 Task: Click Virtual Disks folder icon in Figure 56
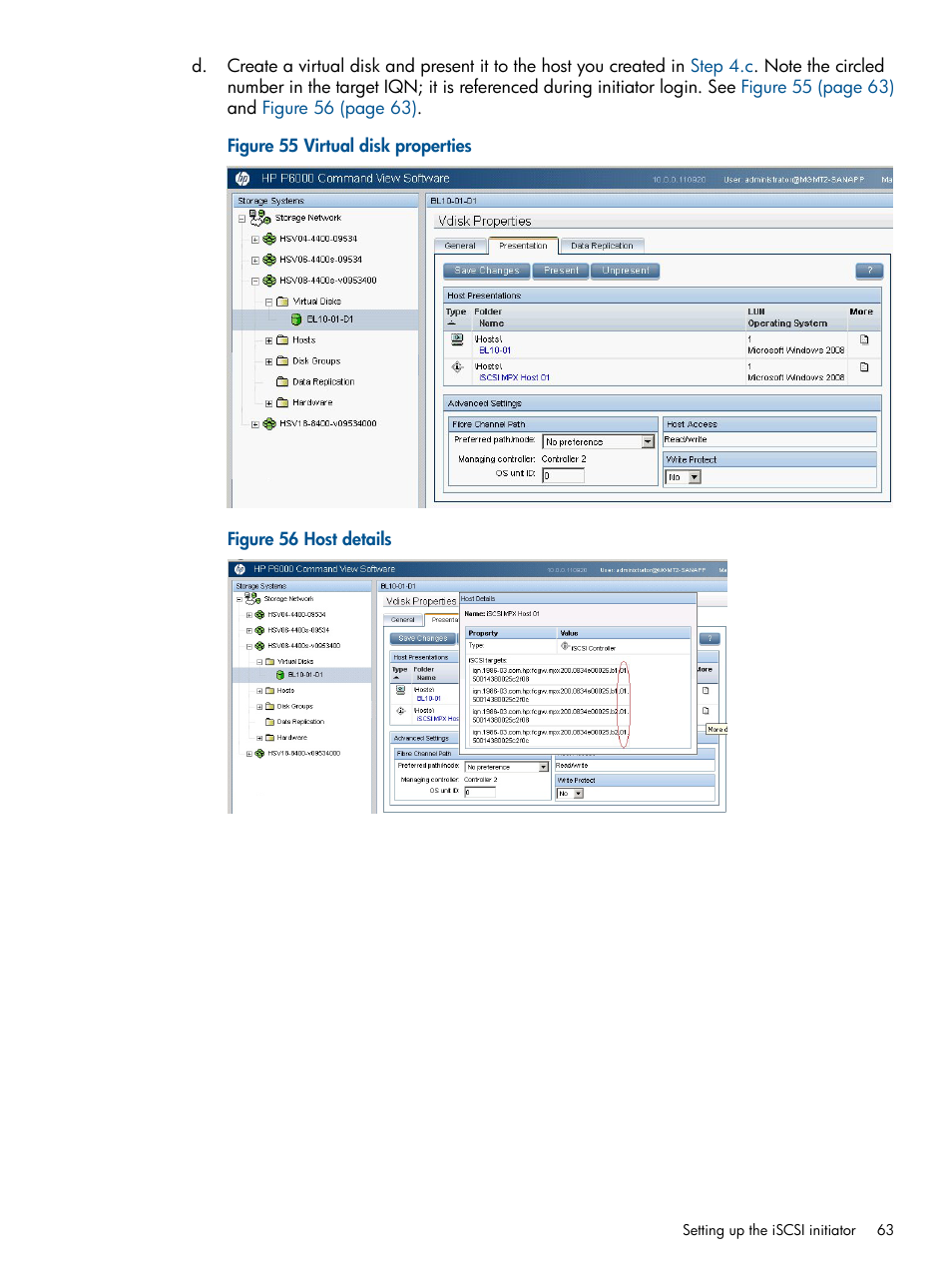tap(270, 661)
